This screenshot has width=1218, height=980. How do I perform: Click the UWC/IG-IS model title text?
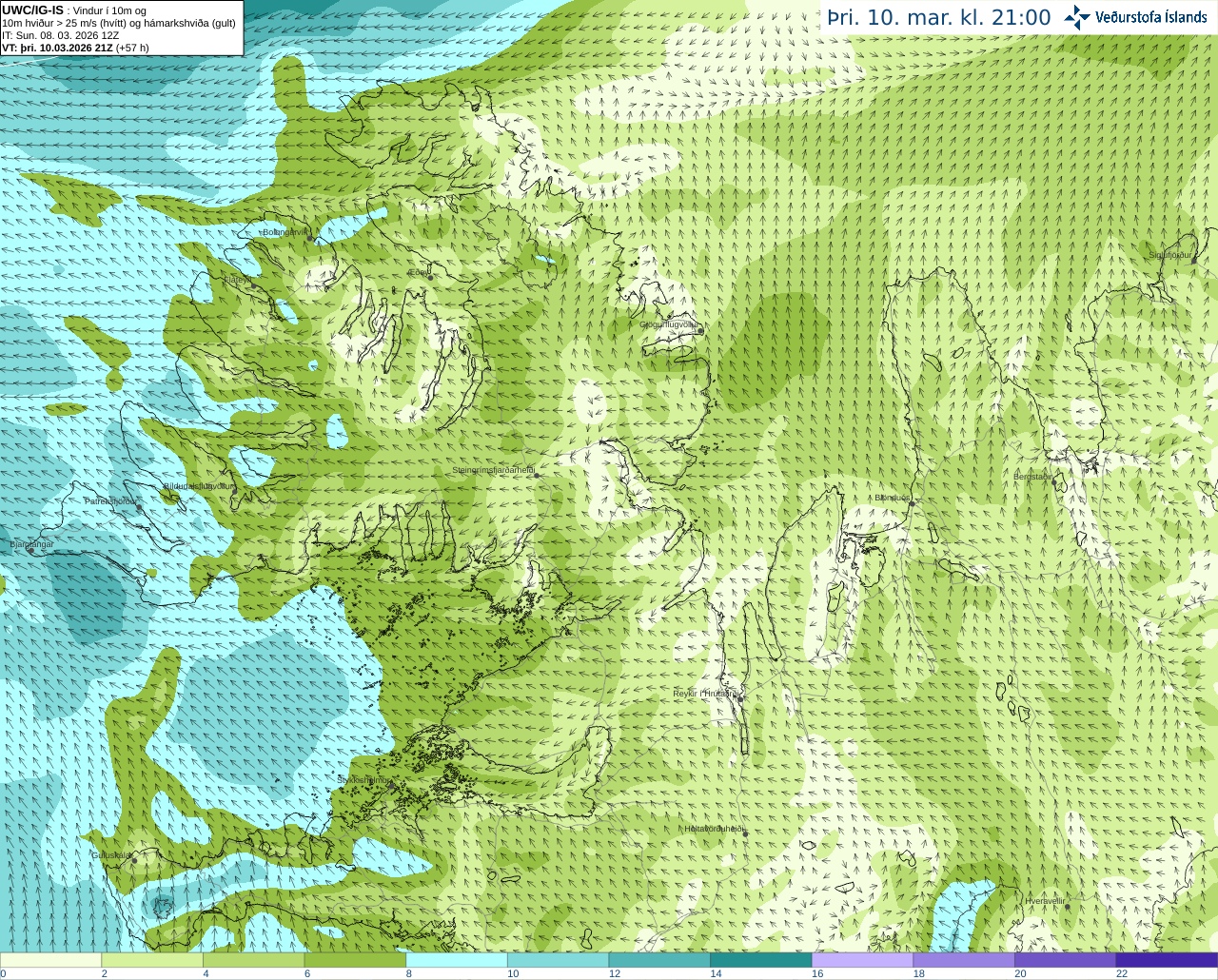coord(32,10)
